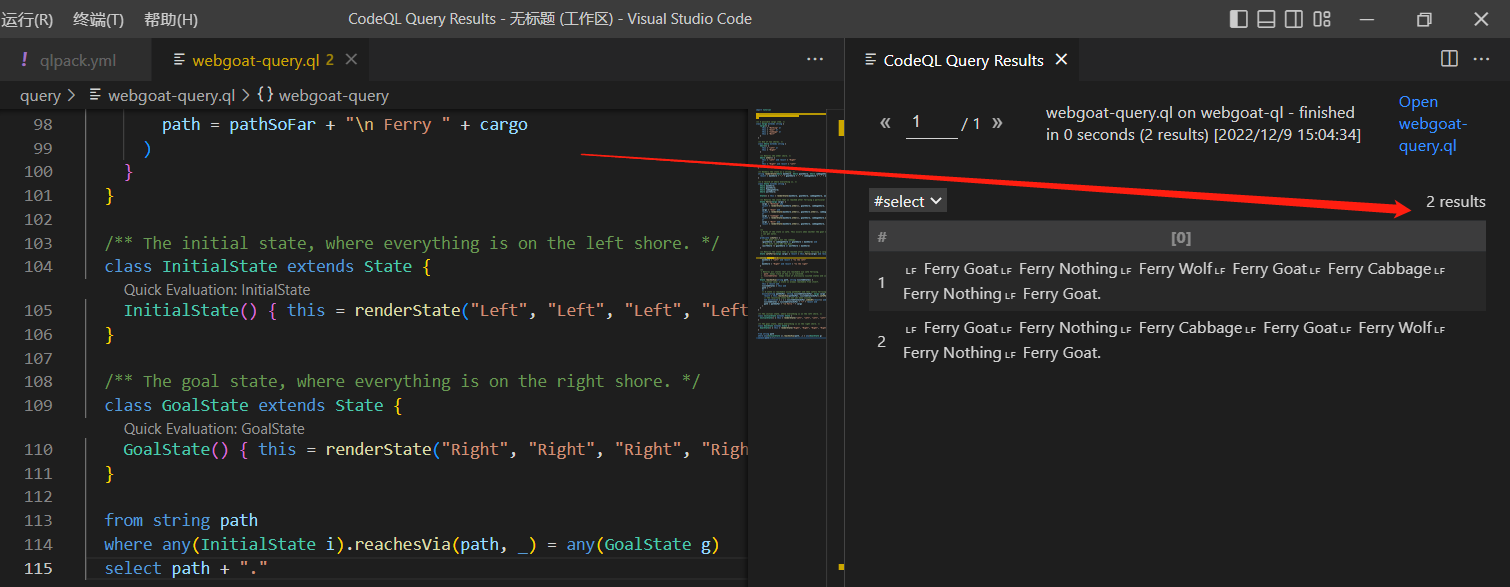Click the results page number field
The height and width of the screenshot is (587, 1510).
(x=931, y=123)
